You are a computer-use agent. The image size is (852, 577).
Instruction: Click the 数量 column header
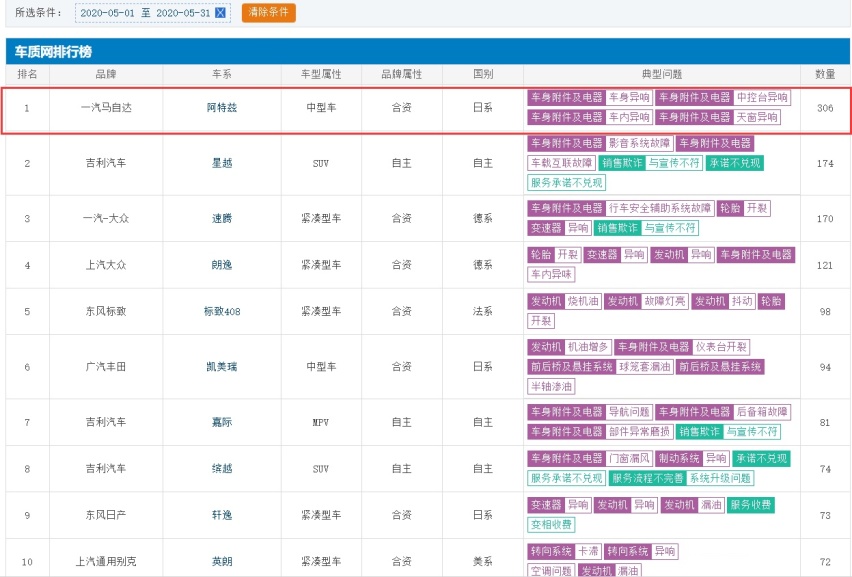825,74
